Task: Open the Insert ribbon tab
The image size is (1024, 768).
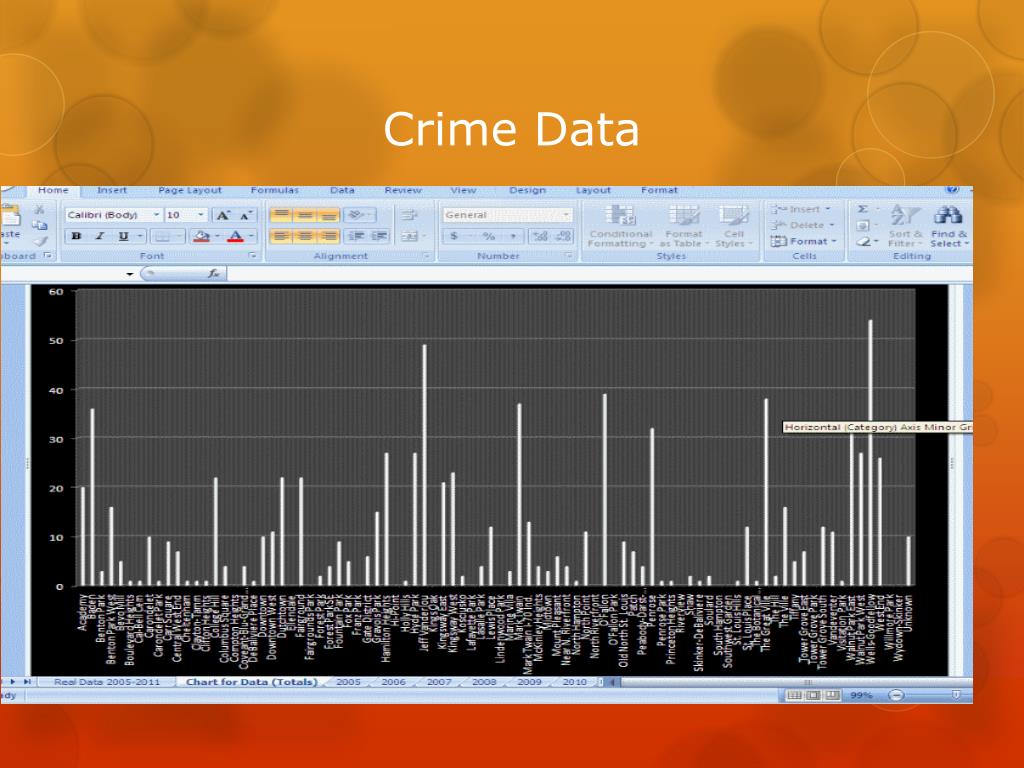Action: [x=112, y=190]
